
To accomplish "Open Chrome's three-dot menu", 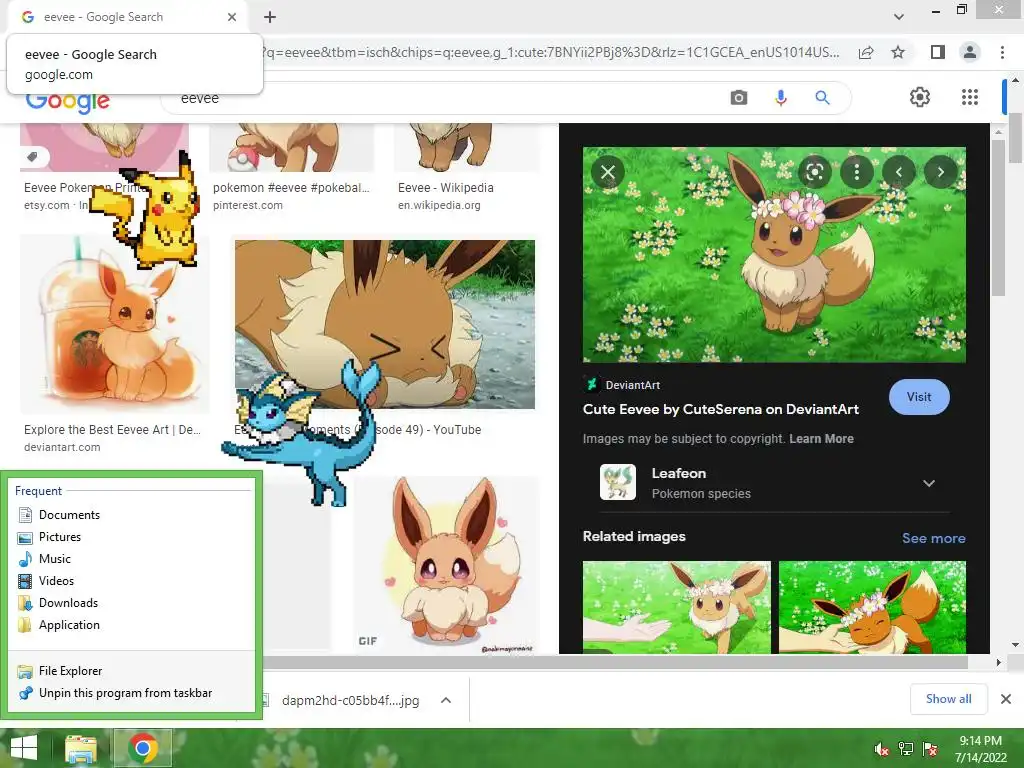I will 1002,52.
